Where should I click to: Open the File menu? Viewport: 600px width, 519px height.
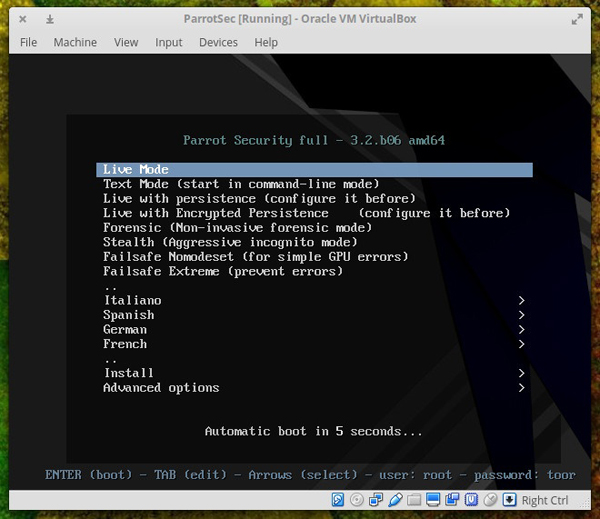pyautogui.click(x=29, y=42)
